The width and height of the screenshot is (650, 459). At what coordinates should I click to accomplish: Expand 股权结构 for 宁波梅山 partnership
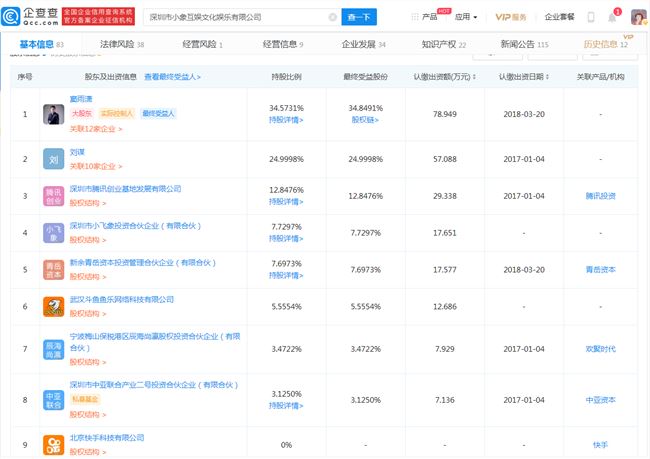(88, 362)
